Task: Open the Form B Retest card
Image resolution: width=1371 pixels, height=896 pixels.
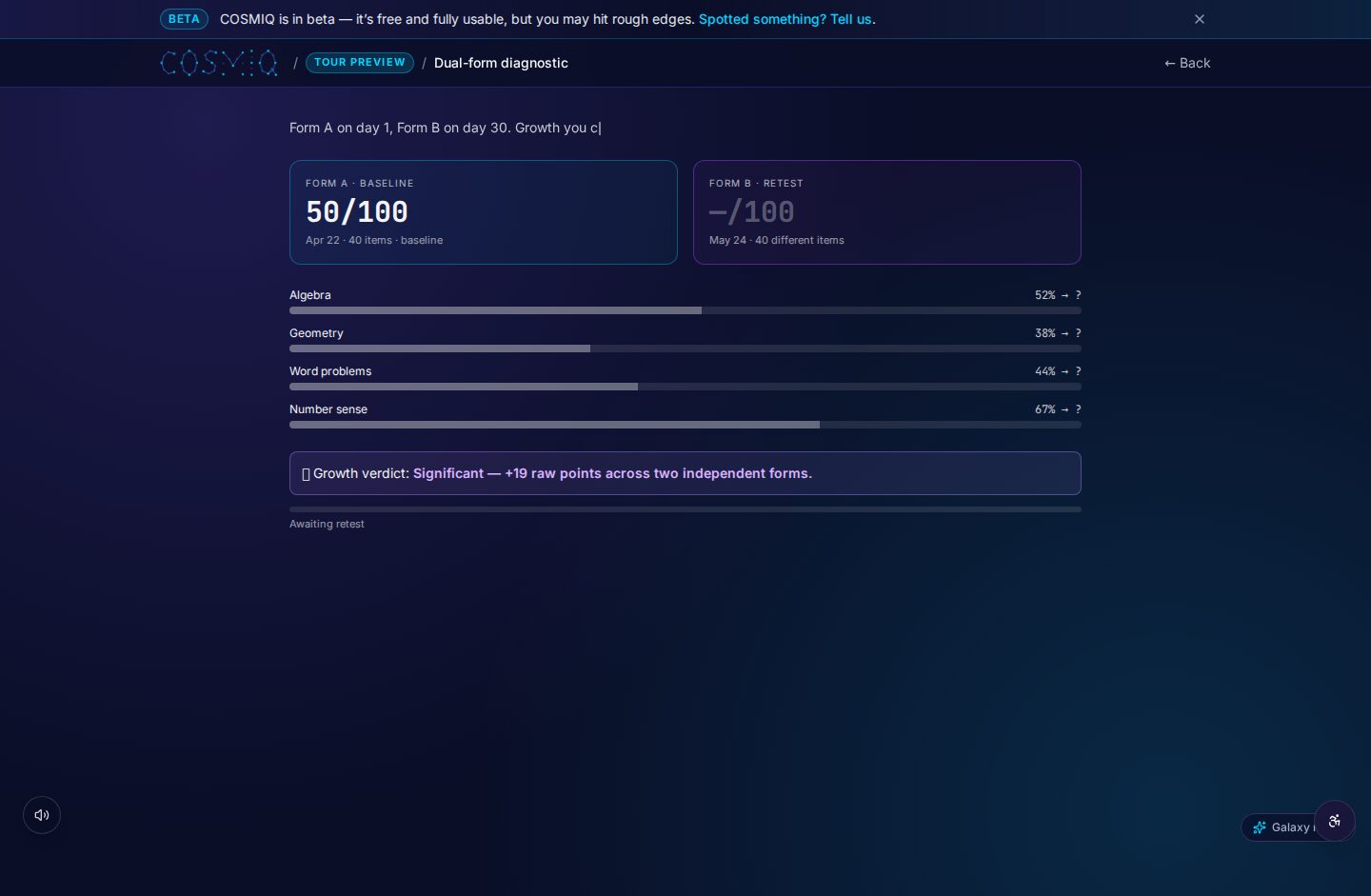Action: coord(887,212)
